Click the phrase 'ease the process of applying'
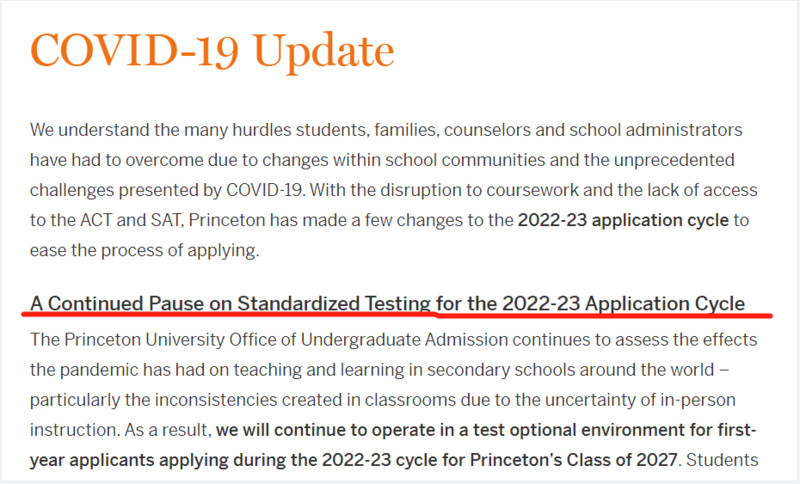Viewport: 800px width, 484px height. [143, 250]
